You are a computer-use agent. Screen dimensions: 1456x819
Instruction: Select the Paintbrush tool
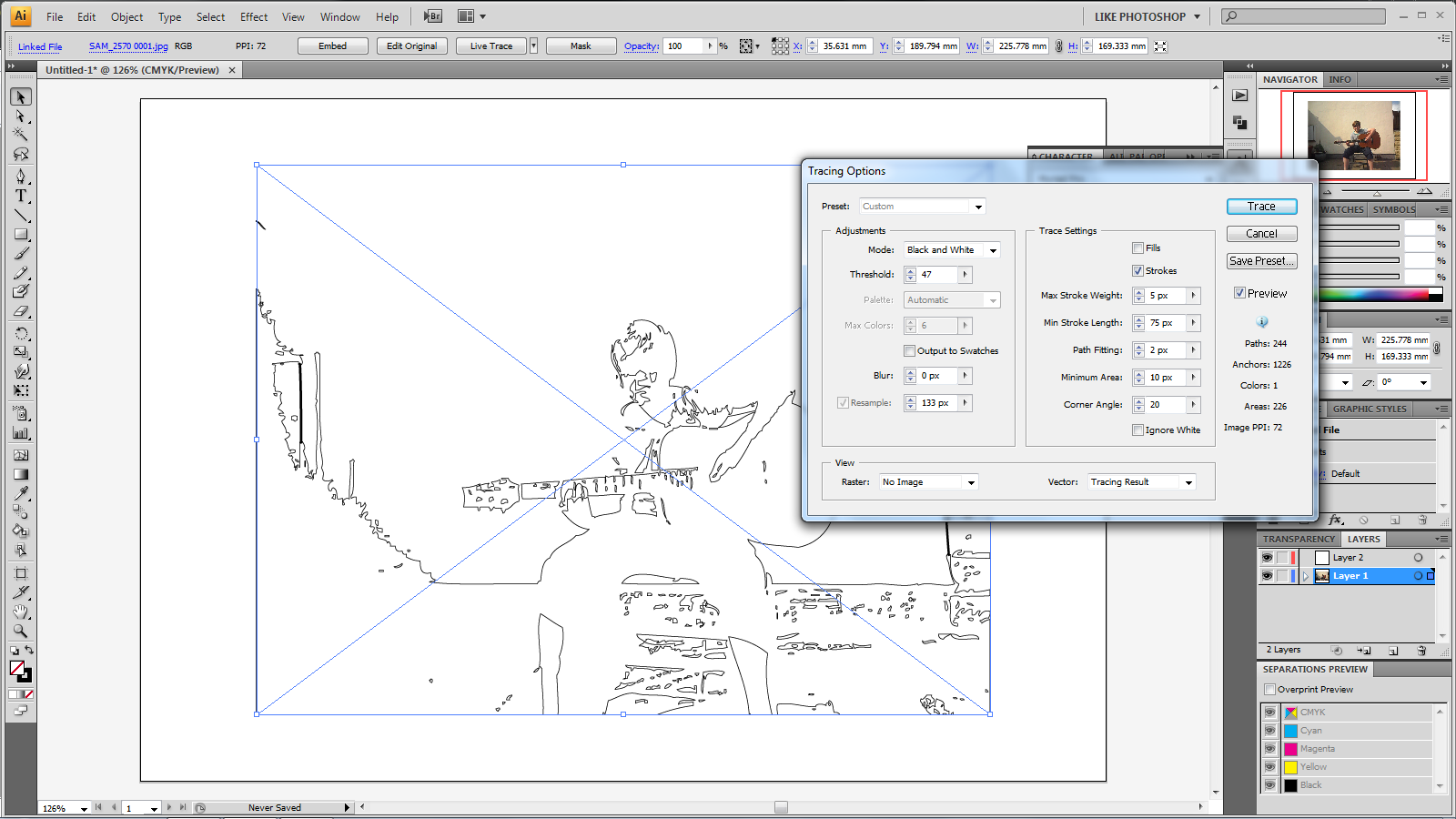tap(20, 254)
